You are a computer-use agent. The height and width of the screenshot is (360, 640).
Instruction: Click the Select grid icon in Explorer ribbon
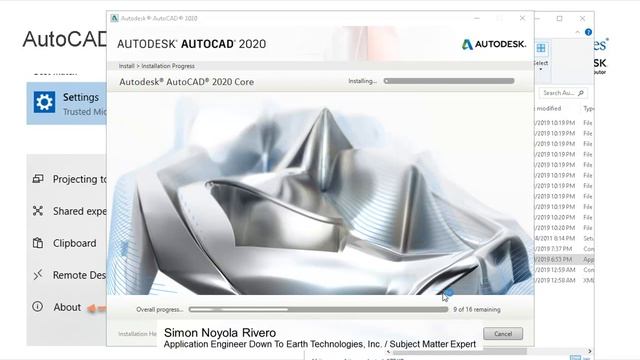click(541, 48)
